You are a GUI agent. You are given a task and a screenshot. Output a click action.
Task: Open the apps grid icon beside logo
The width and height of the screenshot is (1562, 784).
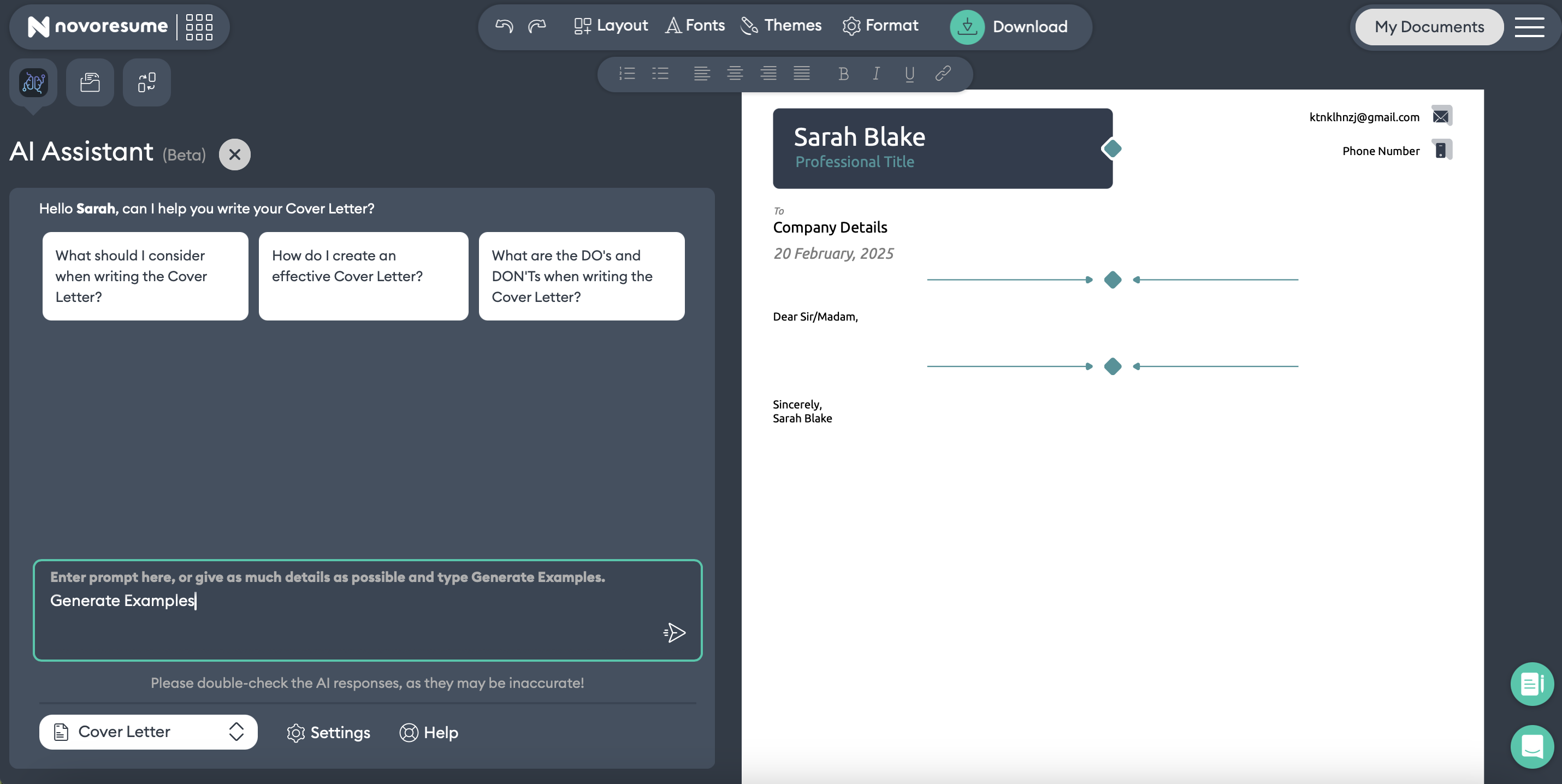[199, 27]
